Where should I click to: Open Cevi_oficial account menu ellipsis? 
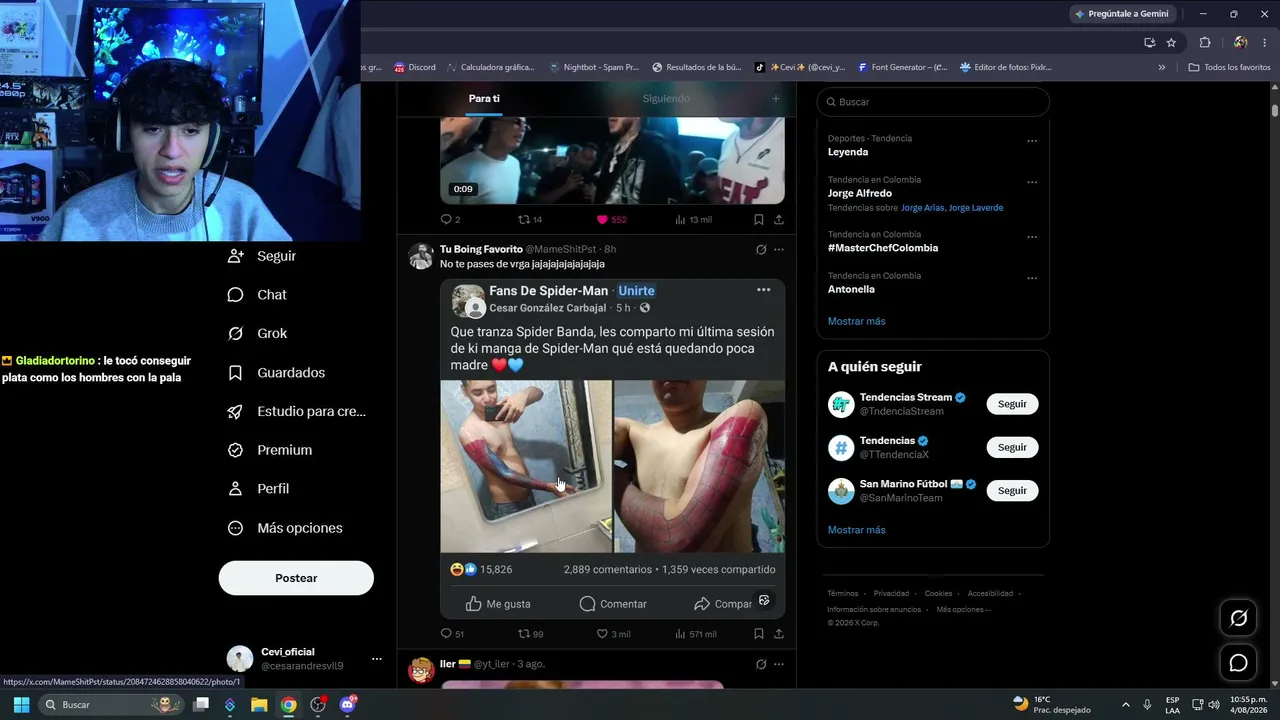pos(377,659)
